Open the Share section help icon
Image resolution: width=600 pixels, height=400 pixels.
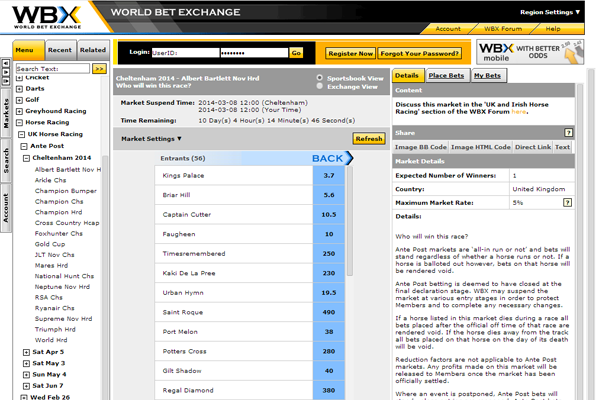point(568,133)
